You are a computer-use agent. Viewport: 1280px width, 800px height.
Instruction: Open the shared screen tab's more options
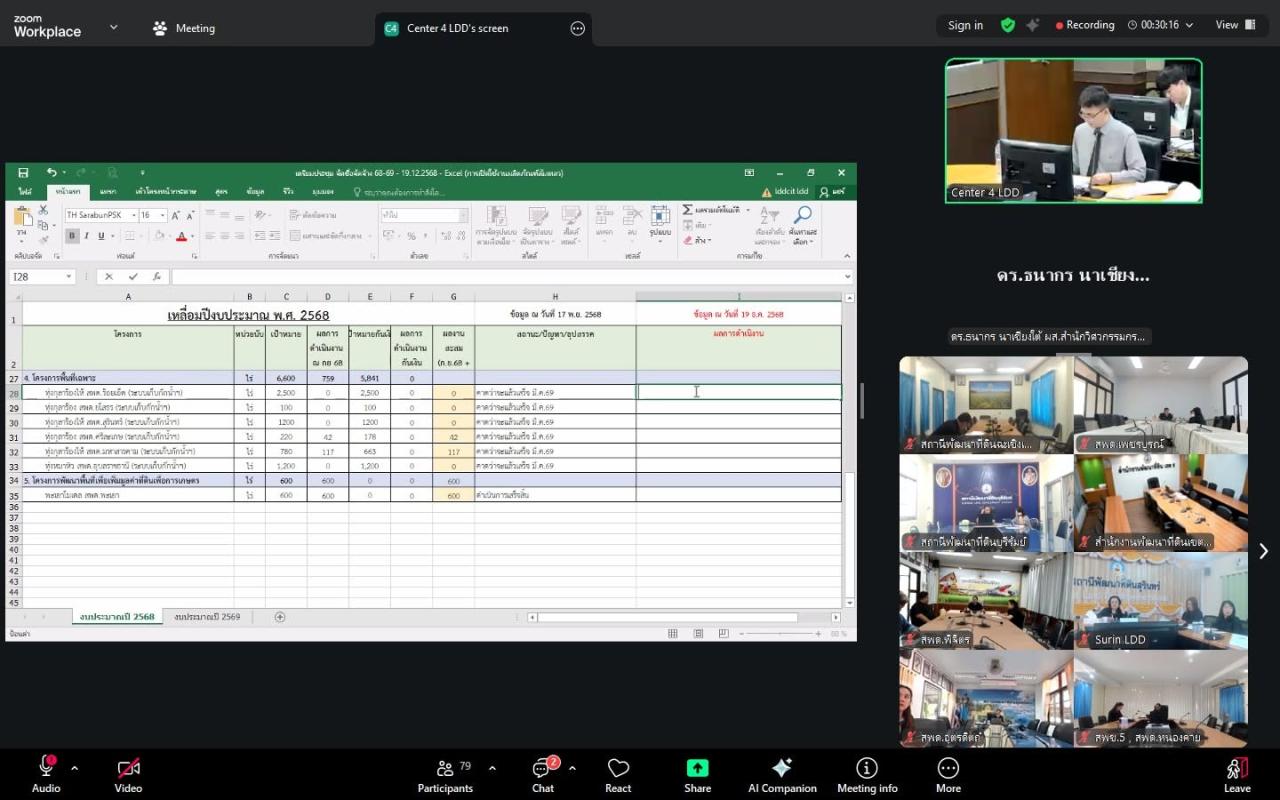coord(577,28)
